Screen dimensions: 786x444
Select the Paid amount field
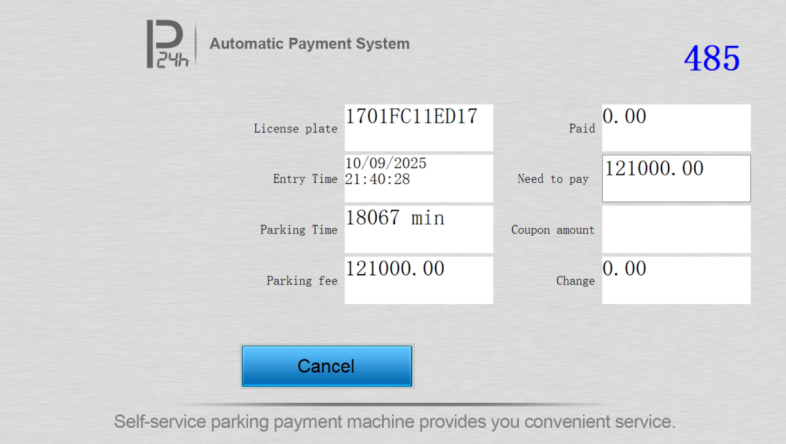(676, 128)
